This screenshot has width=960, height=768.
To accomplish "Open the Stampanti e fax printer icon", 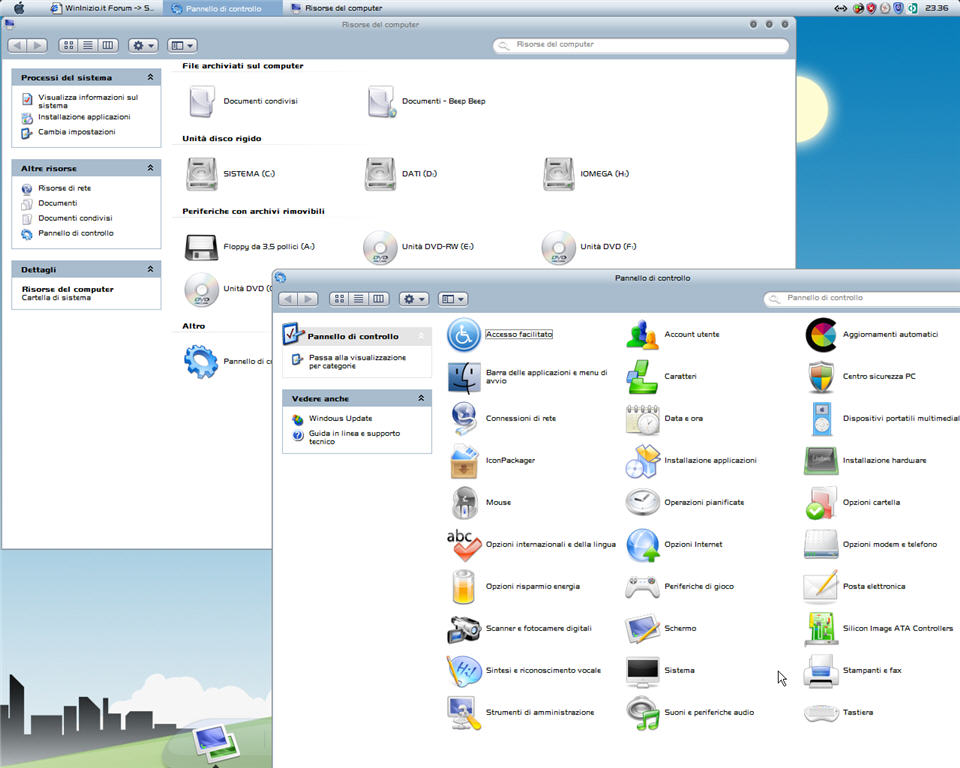I will click(820, 670).
